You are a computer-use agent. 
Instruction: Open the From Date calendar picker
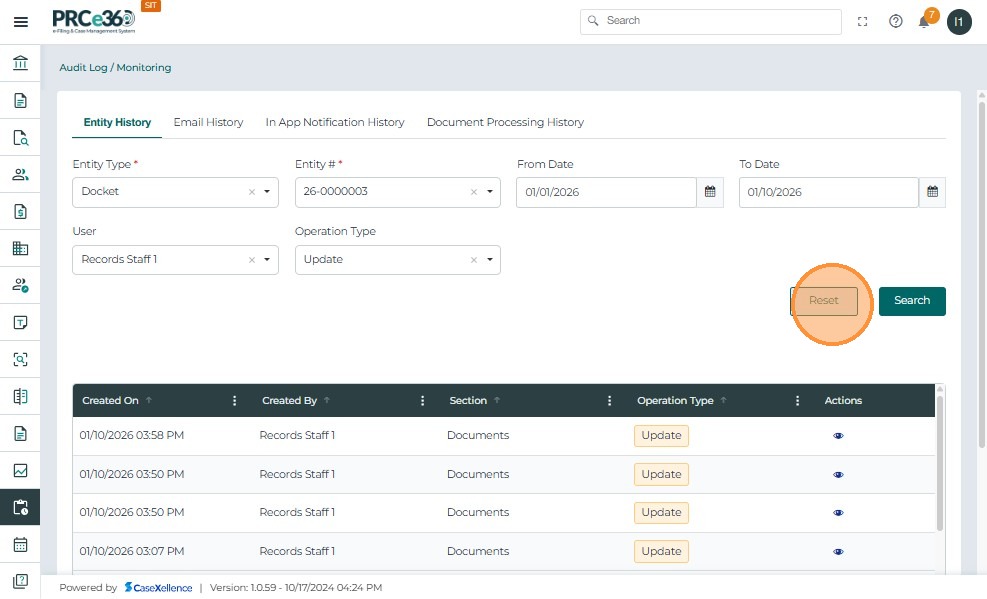tap(710, 192)
